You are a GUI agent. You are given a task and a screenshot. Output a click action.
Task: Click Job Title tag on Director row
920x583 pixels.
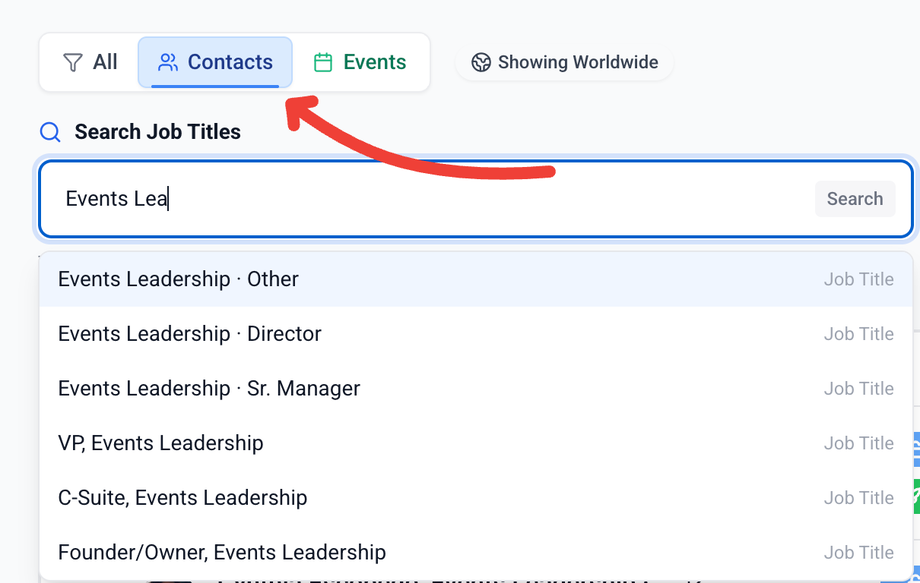tap(858, 334)
